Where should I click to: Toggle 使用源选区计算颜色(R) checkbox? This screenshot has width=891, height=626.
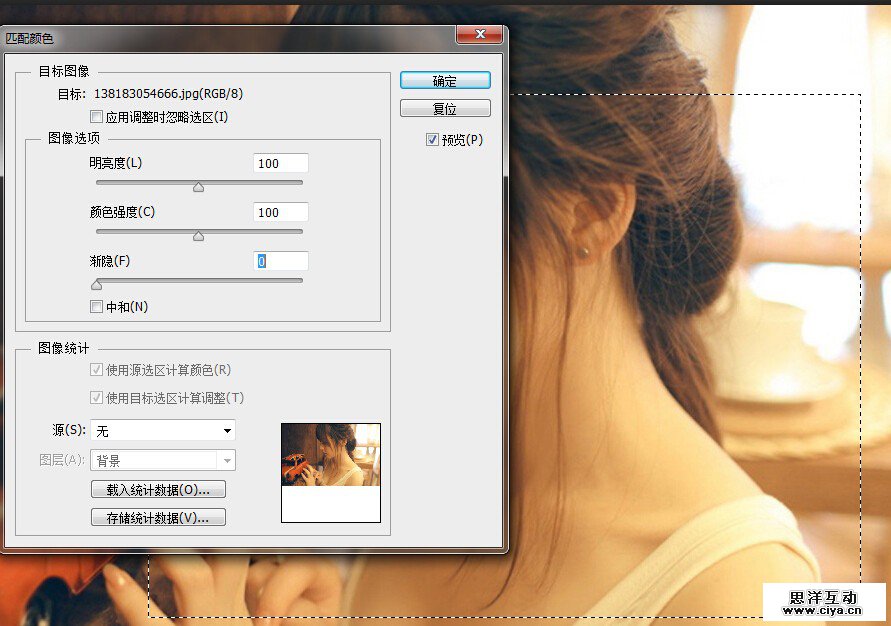coord(97,370)
